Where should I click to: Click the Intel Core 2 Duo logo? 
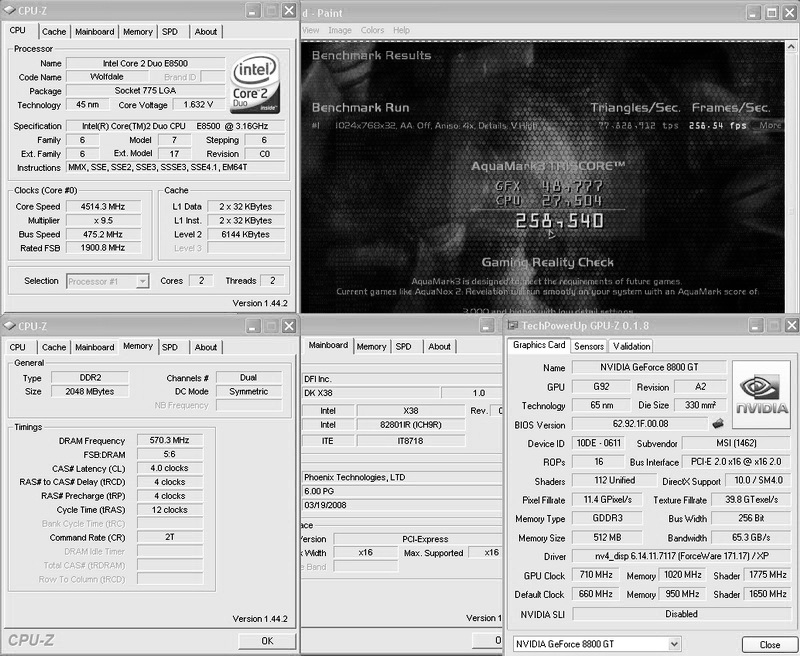click(255, 83)
